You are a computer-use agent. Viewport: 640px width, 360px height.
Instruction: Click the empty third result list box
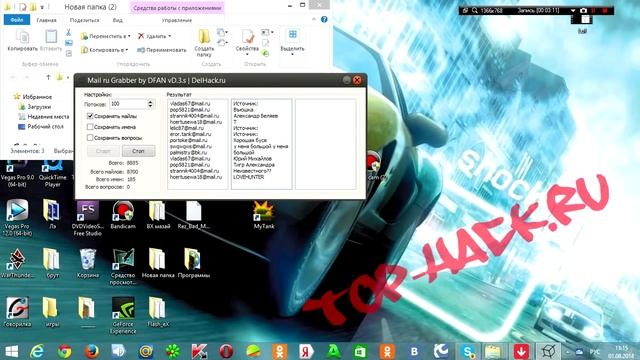click(325, 144)
